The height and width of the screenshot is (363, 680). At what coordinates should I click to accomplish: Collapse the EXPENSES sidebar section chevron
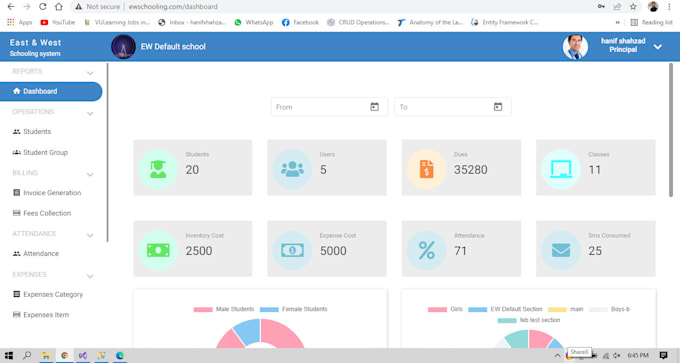[90, 276]
